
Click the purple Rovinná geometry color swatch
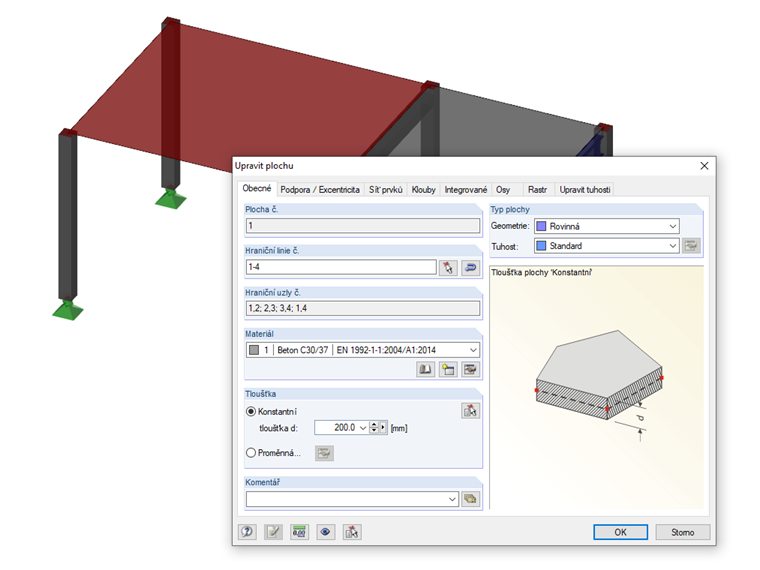click(x=541, y=226)
